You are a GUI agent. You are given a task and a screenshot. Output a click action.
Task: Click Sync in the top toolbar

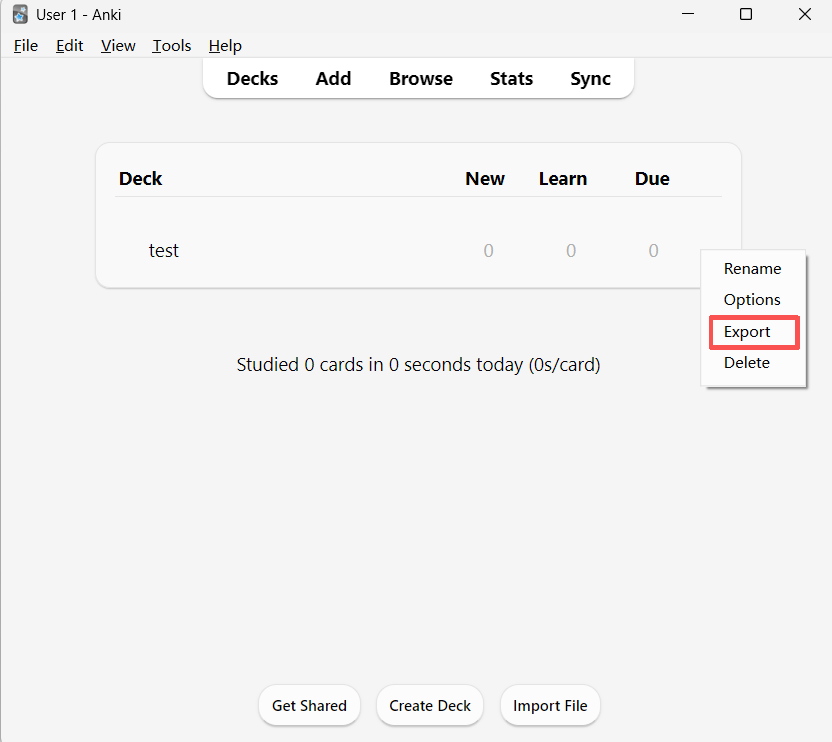click(x=590, y=79)
